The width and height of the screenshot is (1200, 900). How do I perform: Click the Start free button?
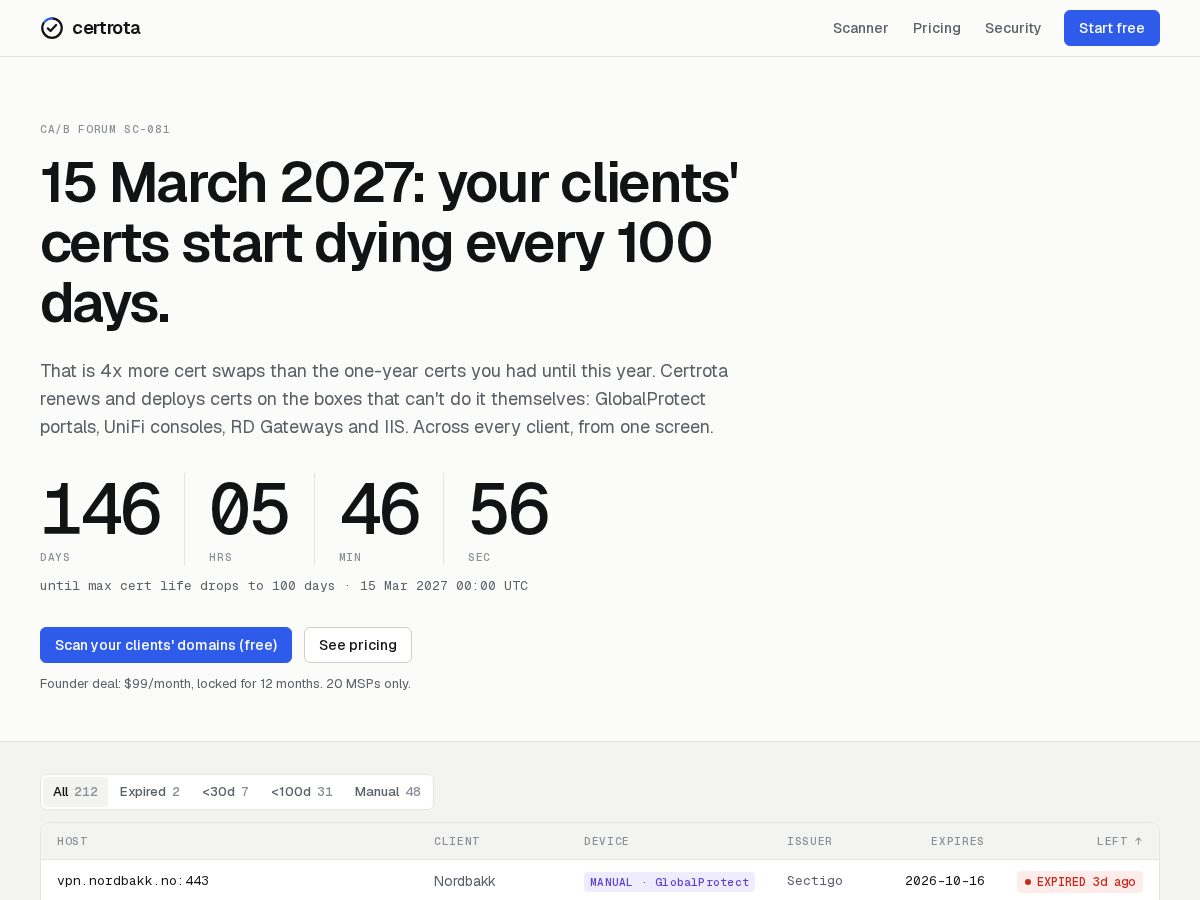point(1112,28)
